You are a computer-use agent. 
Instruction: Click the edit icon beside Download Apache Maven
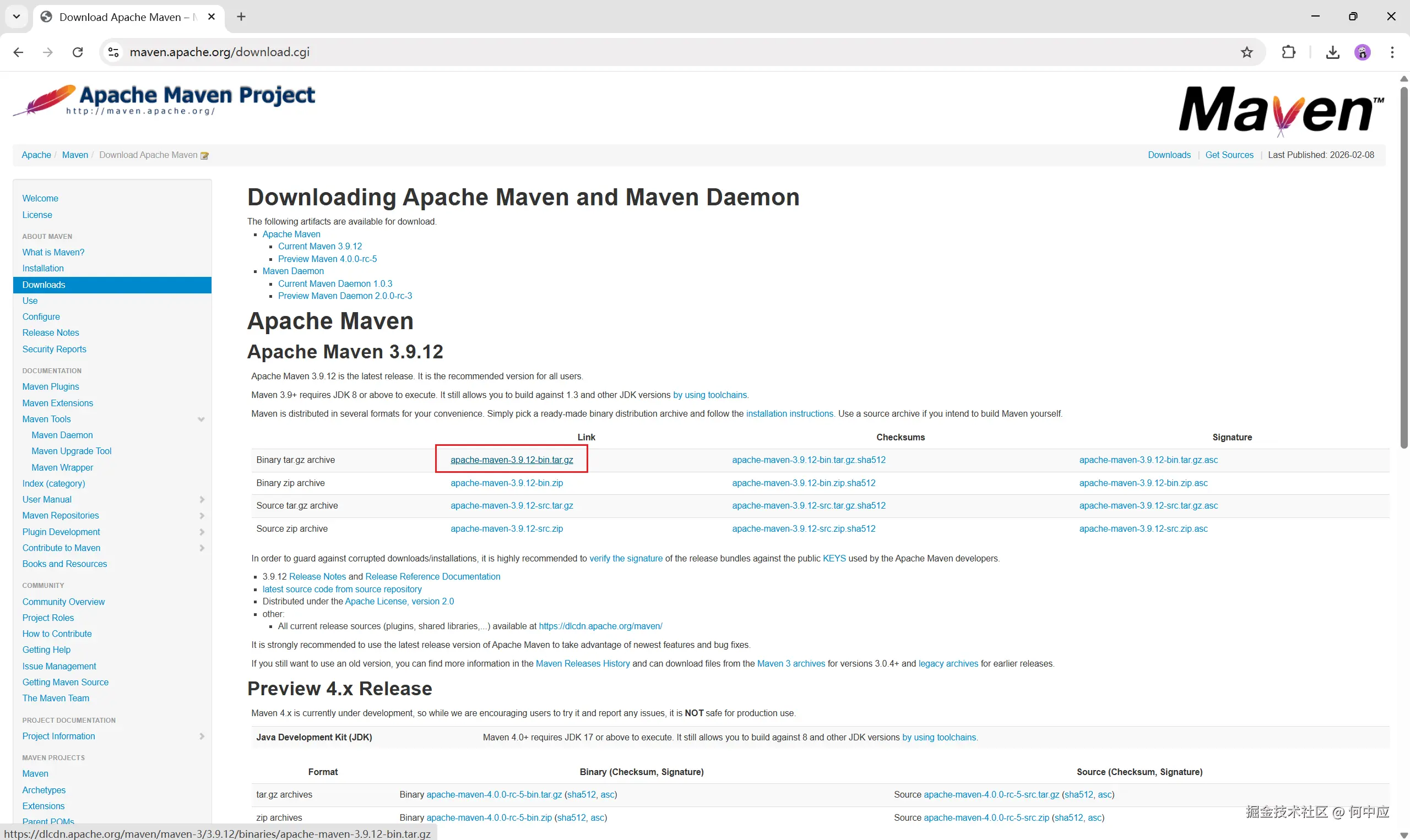tap(205, 156)
